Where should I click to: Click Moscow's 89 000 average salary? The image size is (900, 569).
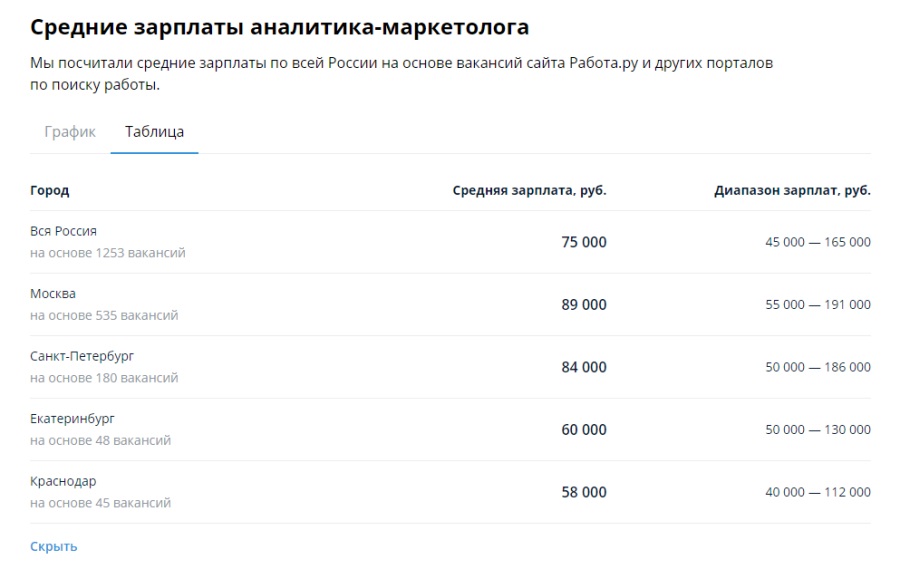(583, 304)
